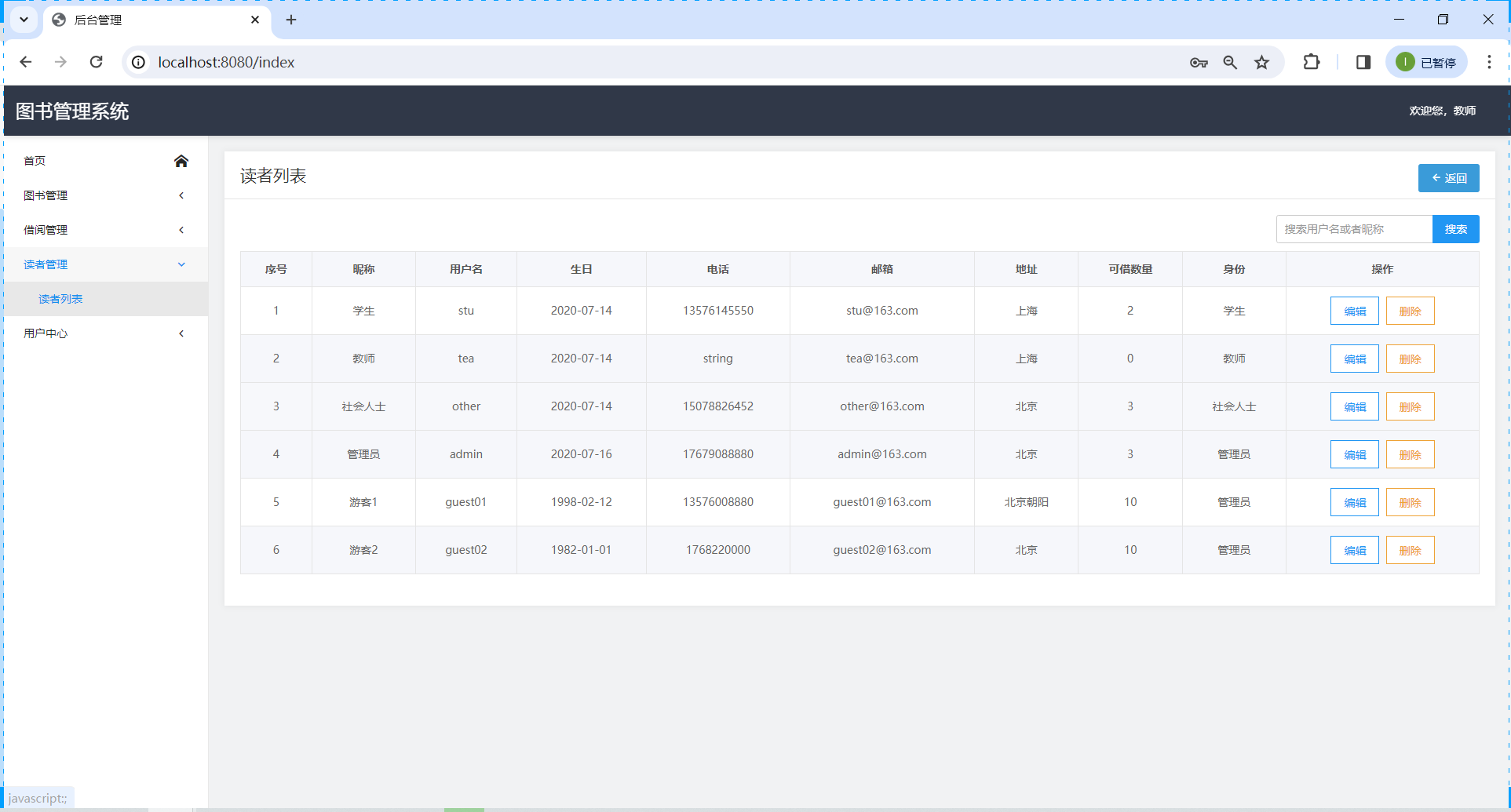Bookmark the page via the star icon
The image size is (1511, 812).
click(1261, 62)
